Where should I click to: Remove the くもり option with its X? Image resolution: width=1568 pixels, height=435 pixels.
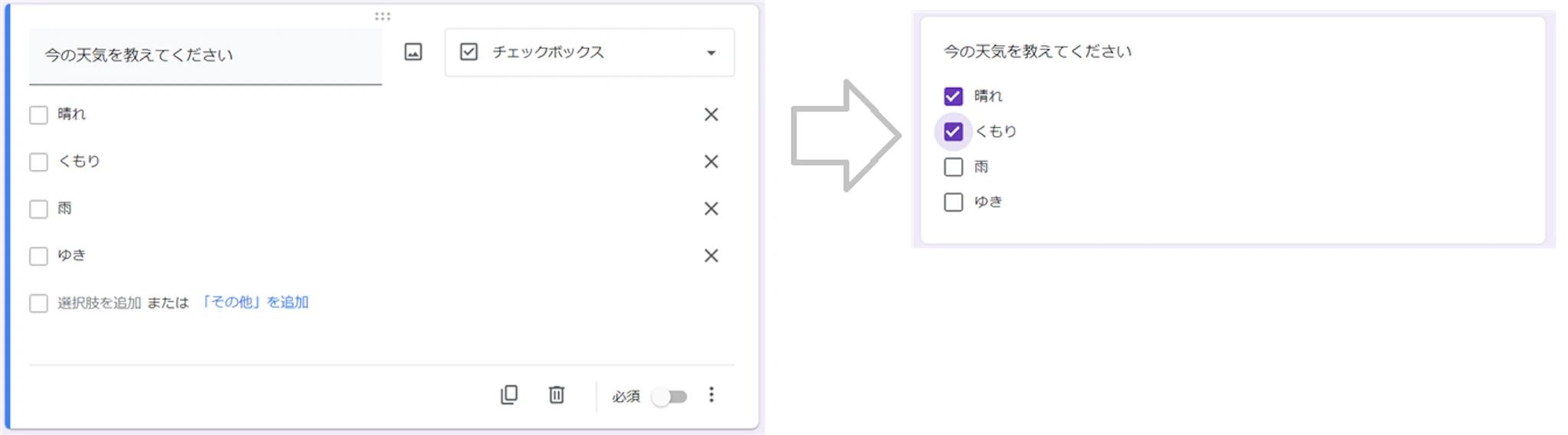pyautogui.click(x=711, y=162)
